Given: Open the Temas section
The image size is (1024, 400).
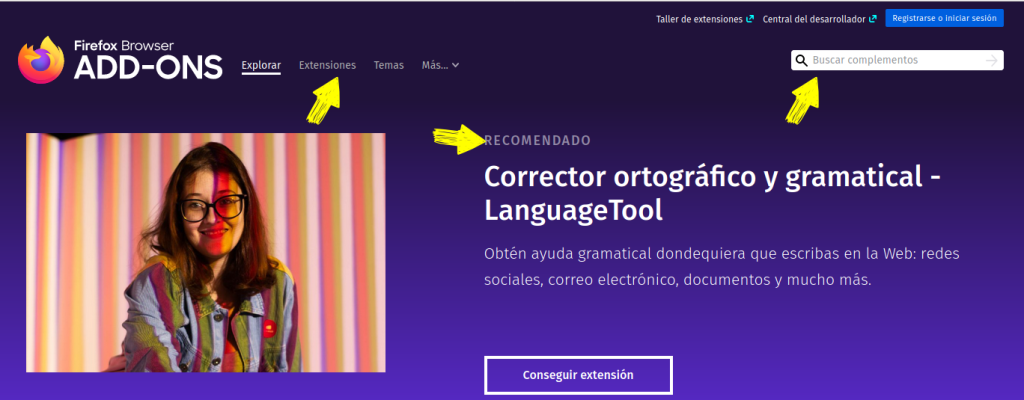Looking at the screenshot, I should [x=389, y=65].
